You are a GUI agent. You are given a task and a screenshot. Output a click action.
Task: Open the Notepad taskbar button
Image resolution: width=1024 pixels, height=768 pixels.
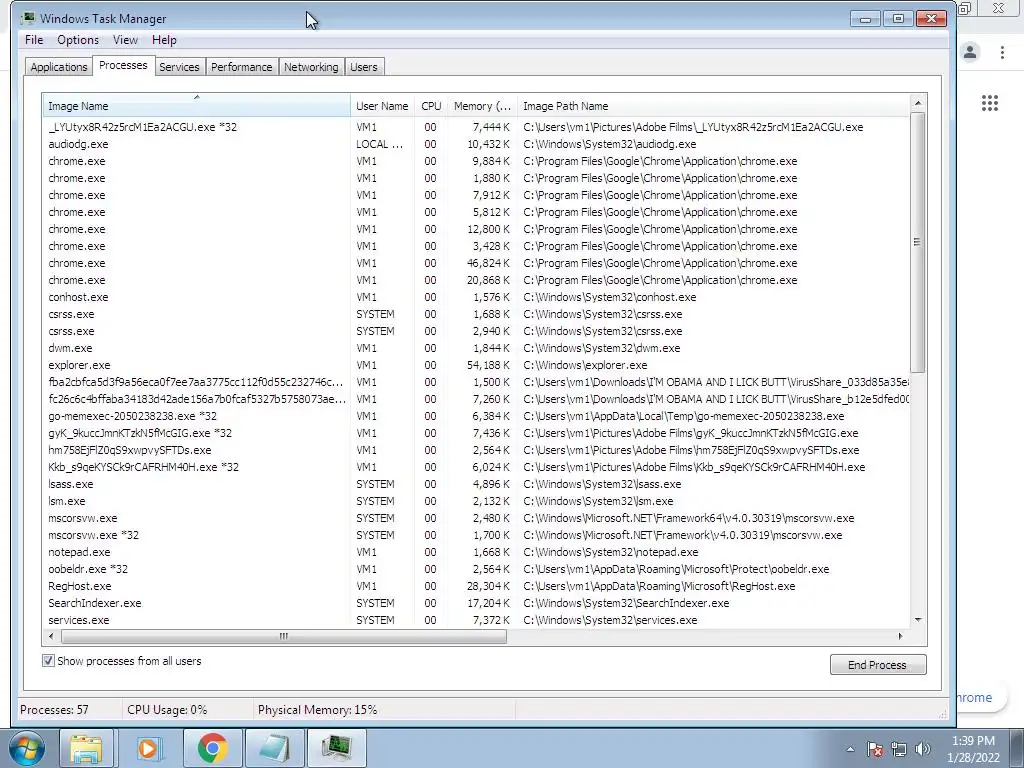(274, 748)
